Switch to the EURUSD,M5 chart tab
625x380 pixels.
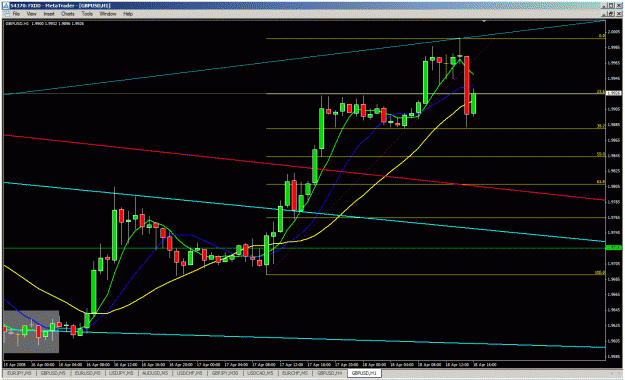(x=87, y=373)
